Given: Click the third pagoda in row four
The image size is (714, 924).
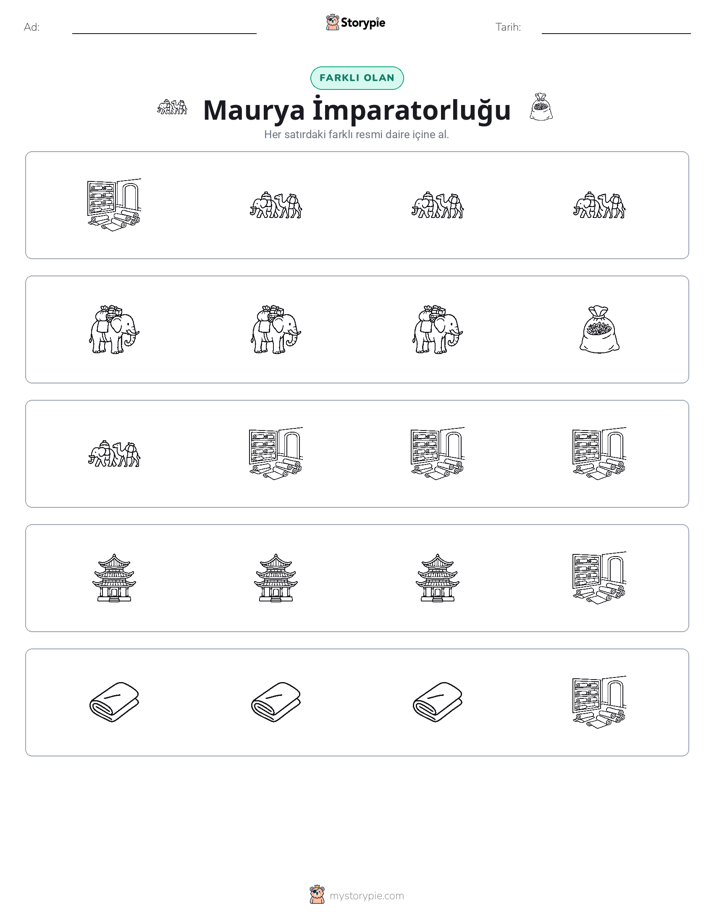Looking at the screenshot, I should pyautogui.click(x=437, y=578).
